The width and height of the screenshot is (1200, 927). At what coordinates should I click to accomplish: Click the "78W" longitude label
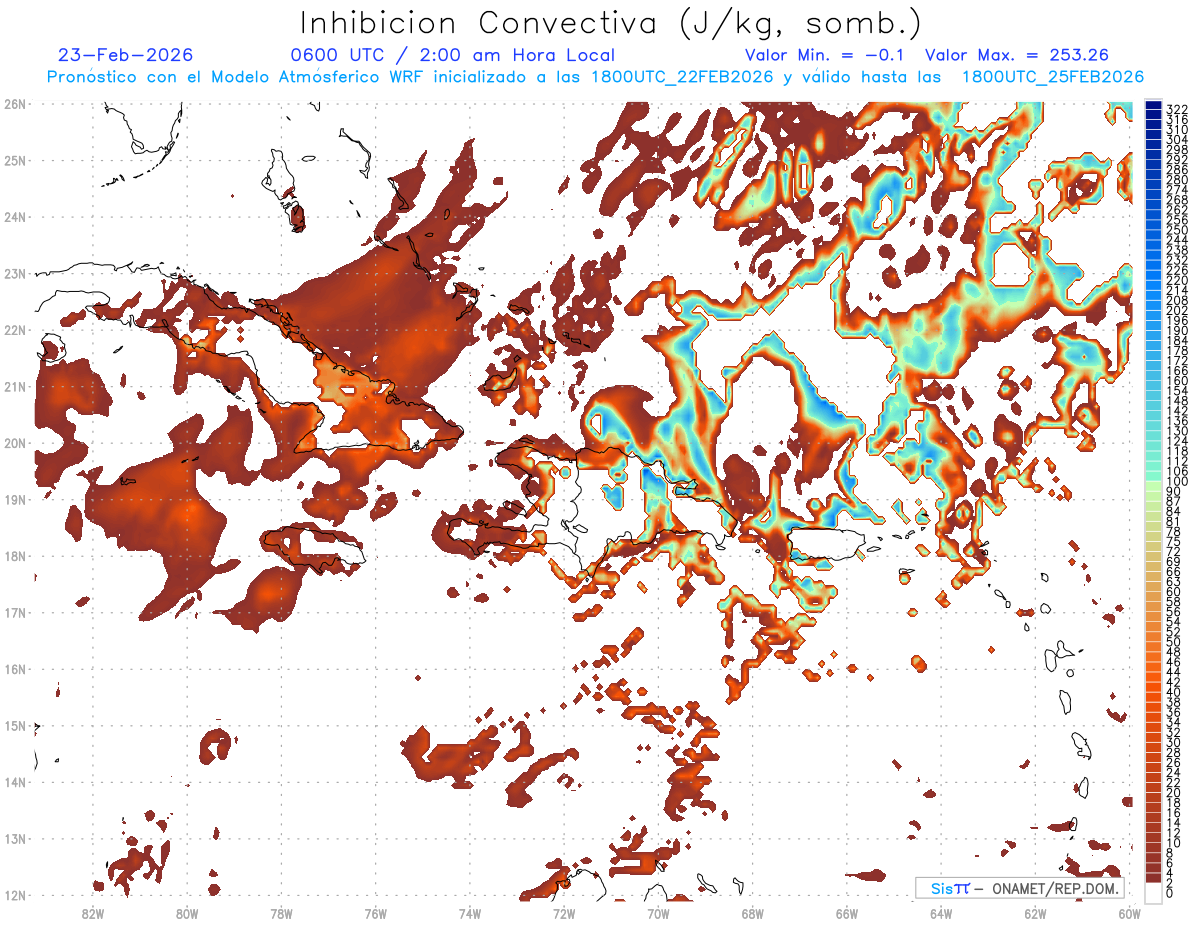coord(281,913)
